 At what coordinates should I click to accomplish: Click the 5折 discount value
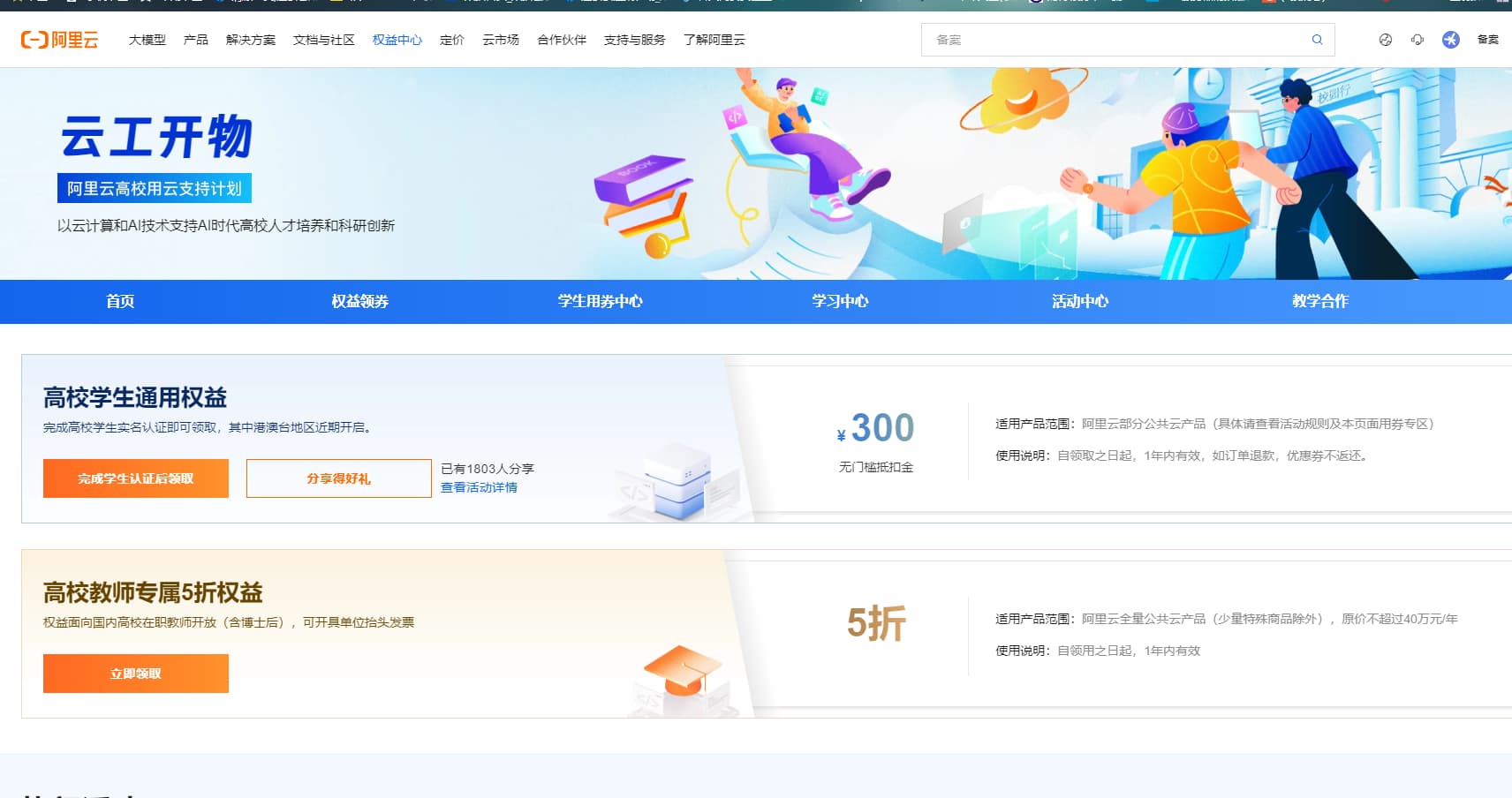(876, 623)
